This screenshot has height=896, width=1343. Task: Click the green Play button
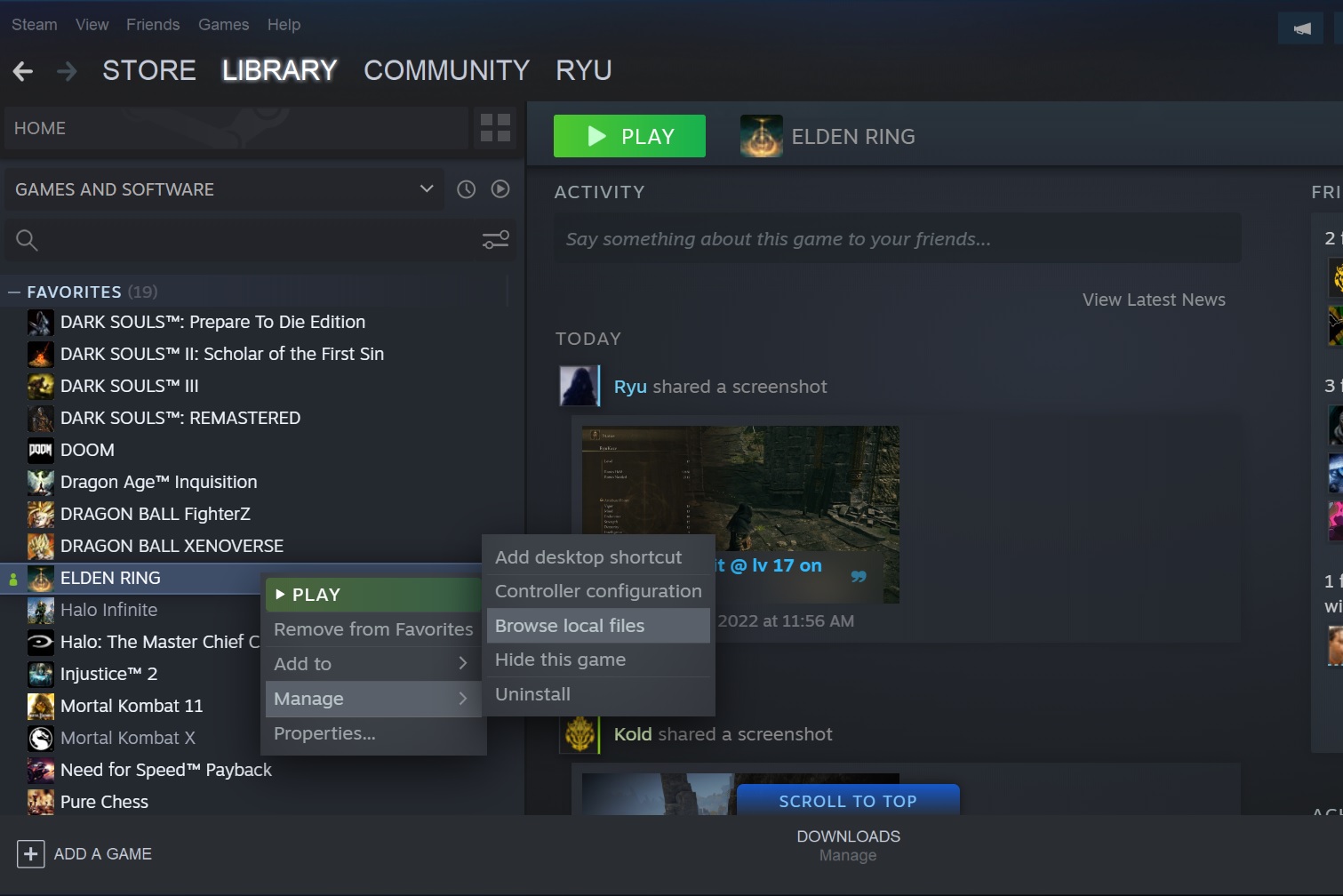[x=629, y=136]
